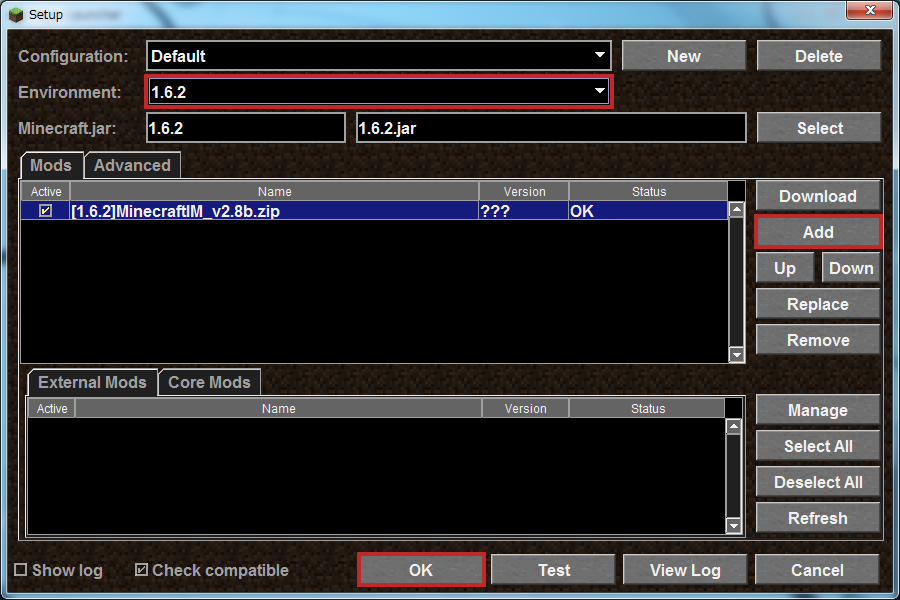The width and height of the screenshot is (900, 600).
Task: Click Active column header in External Mods table
Action: pyautogui.click(x=52, y=408)
